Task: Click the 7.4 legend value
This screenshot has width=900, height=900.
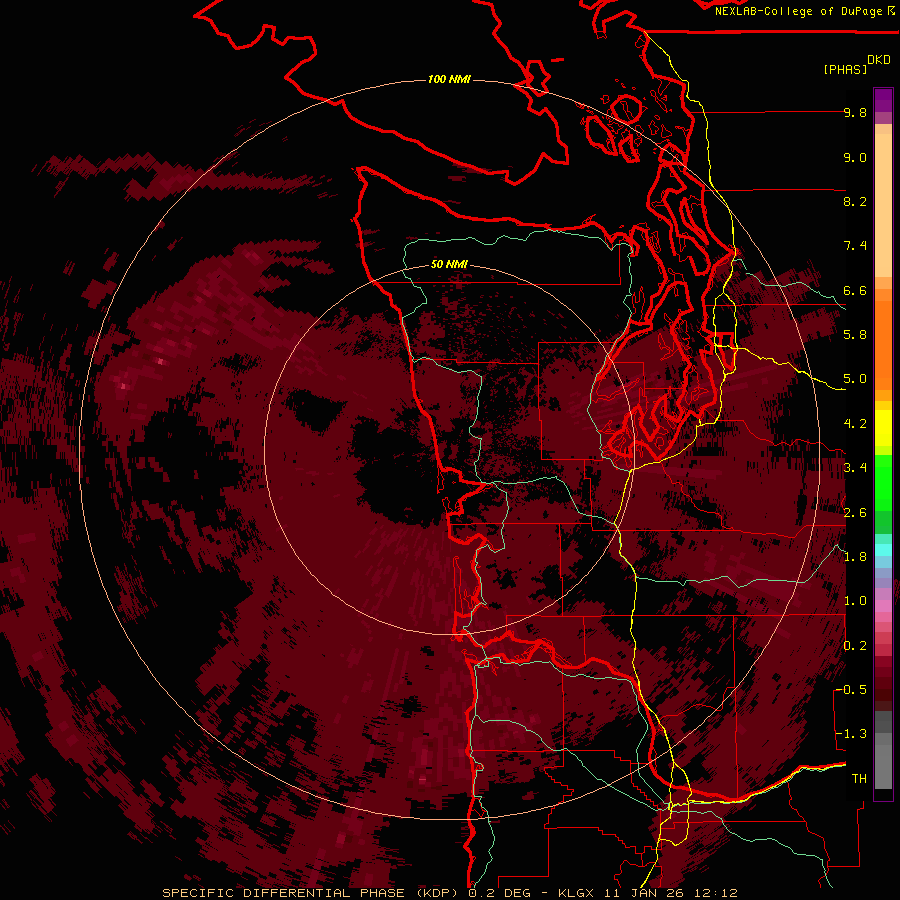Action: pos(855,246)
